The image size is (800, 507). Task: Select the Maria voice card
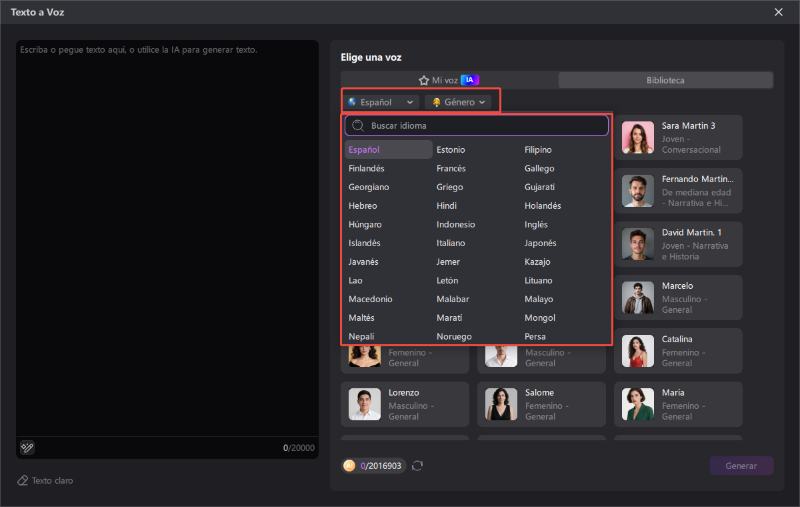(678, 404)
